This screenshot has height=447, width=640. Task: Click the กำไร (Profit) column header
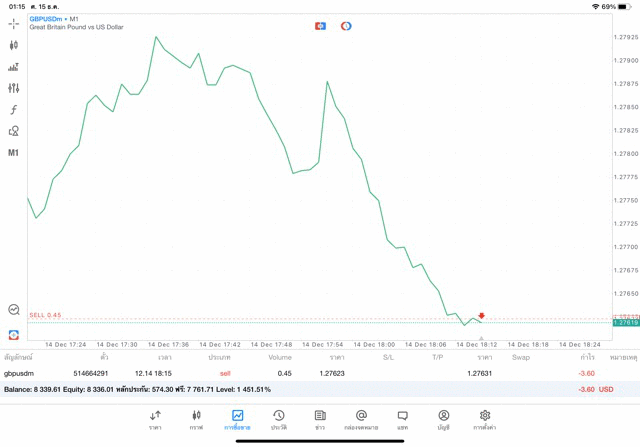pyautogui.click(x=587, y=357)
